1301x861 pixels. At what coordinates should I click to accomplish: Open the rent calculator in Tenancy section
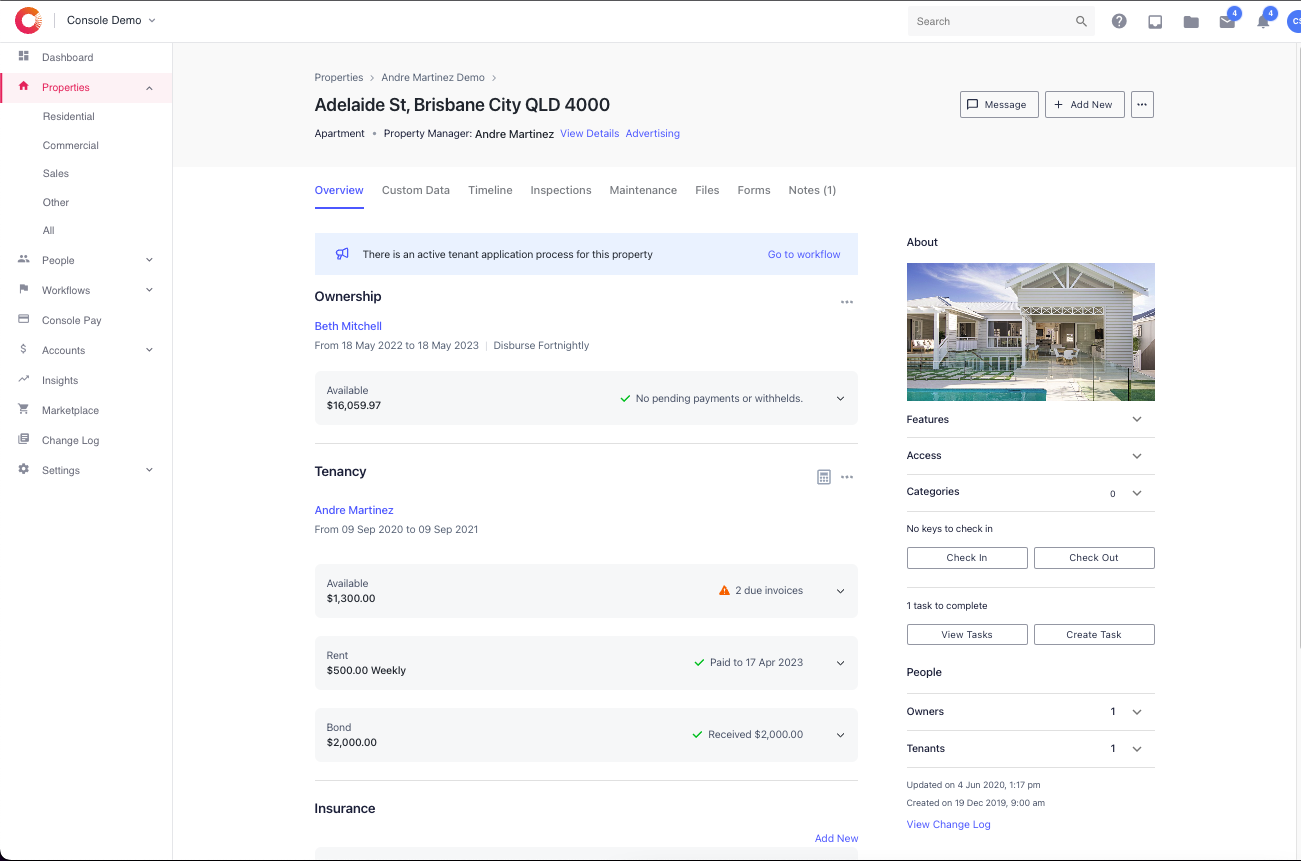point(824,477)
